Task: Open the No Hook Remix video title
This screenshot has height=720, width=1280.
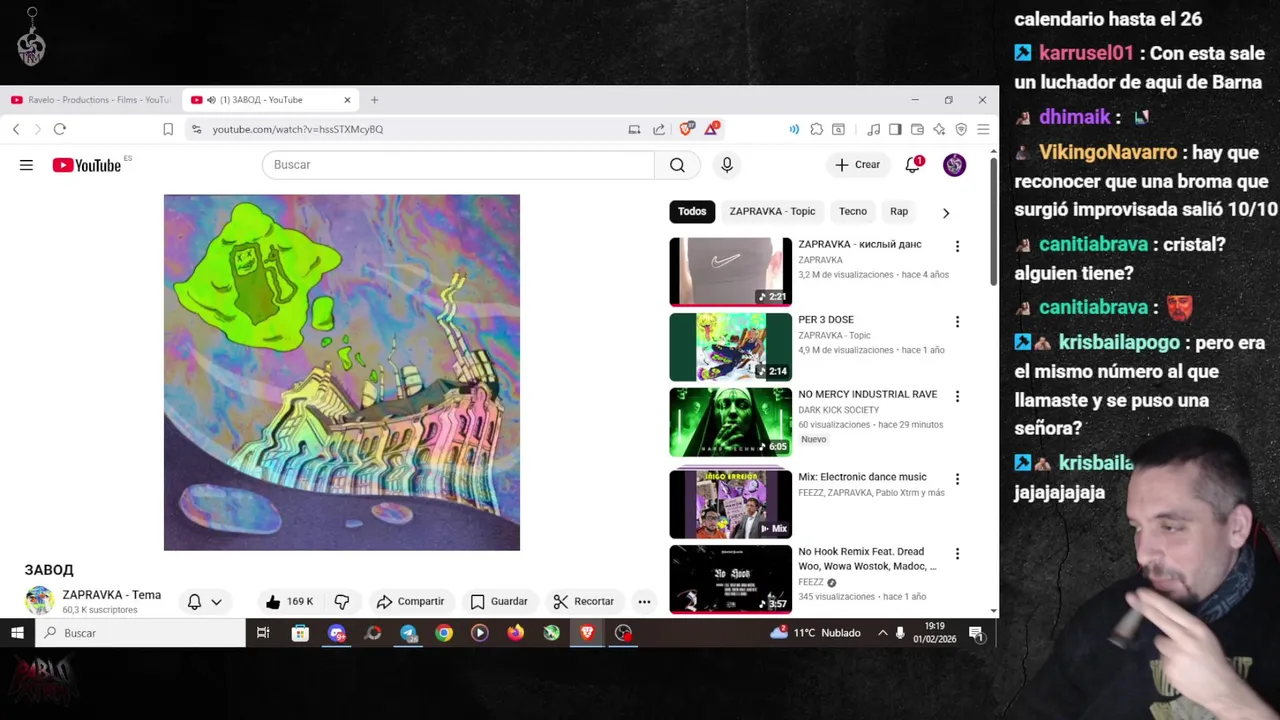Action: pos(867,559)
